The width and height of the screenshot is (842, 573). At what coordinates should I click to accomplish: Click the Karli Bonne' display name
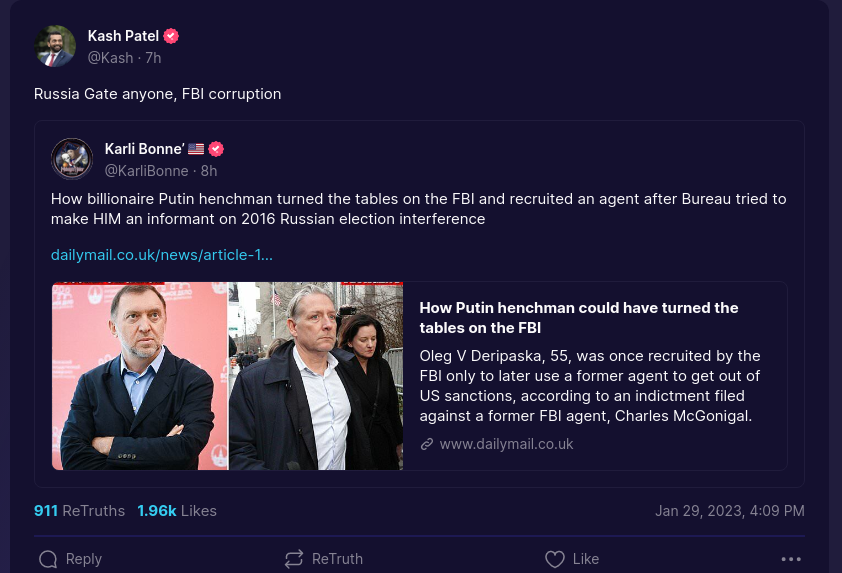[144, 149]
